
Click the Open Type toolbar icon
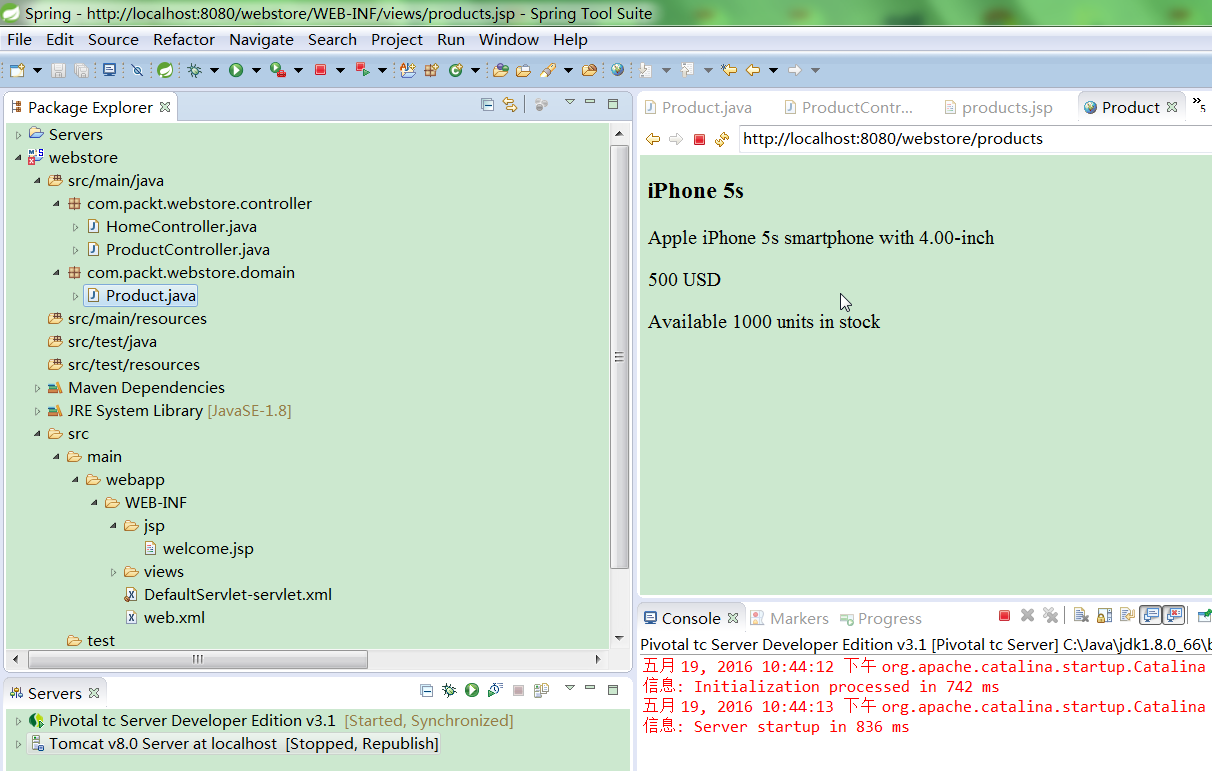(500, 70)
